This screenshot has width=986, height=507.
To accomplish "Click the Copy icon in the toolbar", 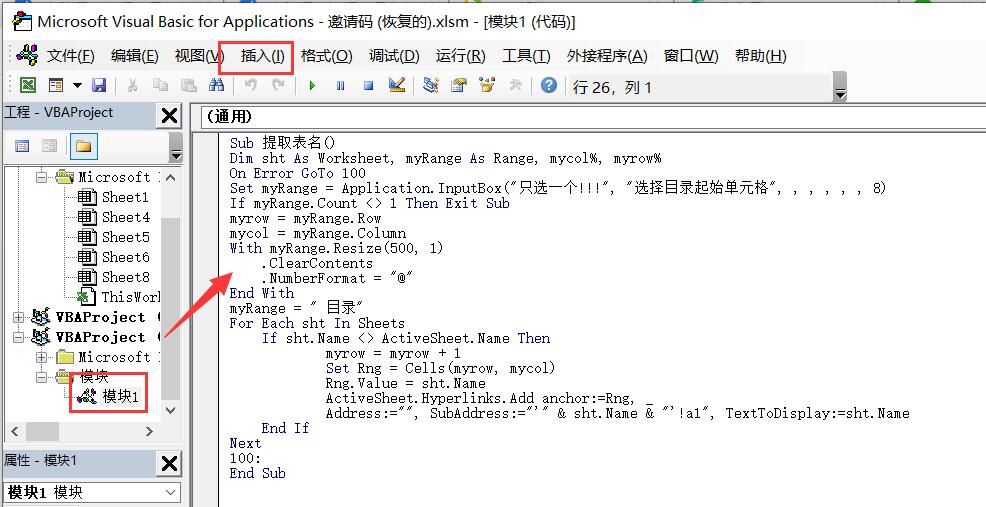I will (x=160, y=85).
